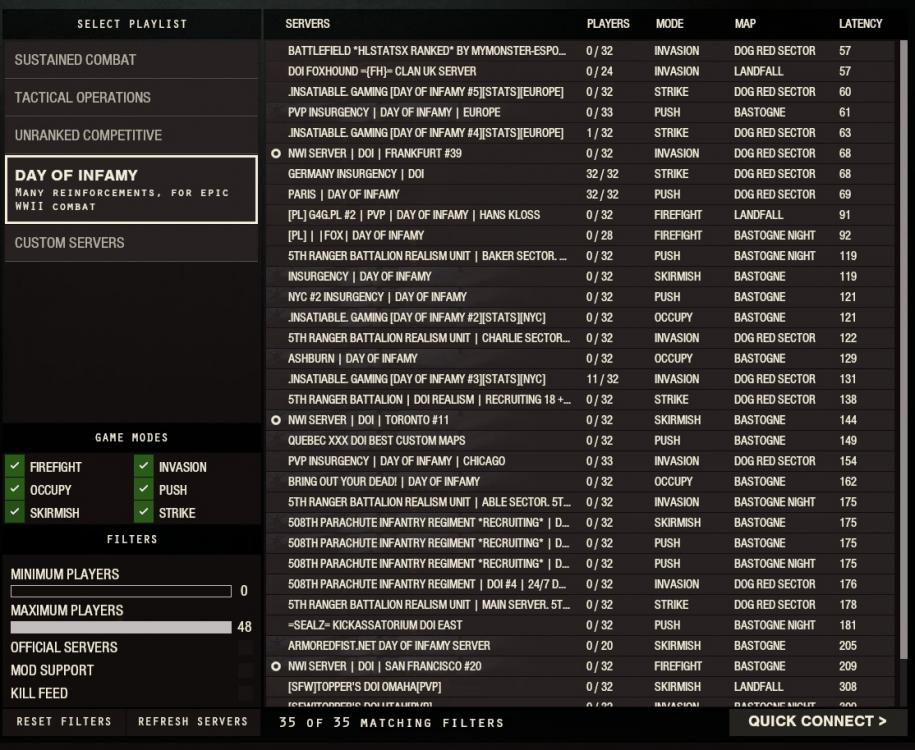Sort server list by Players column

pos(608,24)
